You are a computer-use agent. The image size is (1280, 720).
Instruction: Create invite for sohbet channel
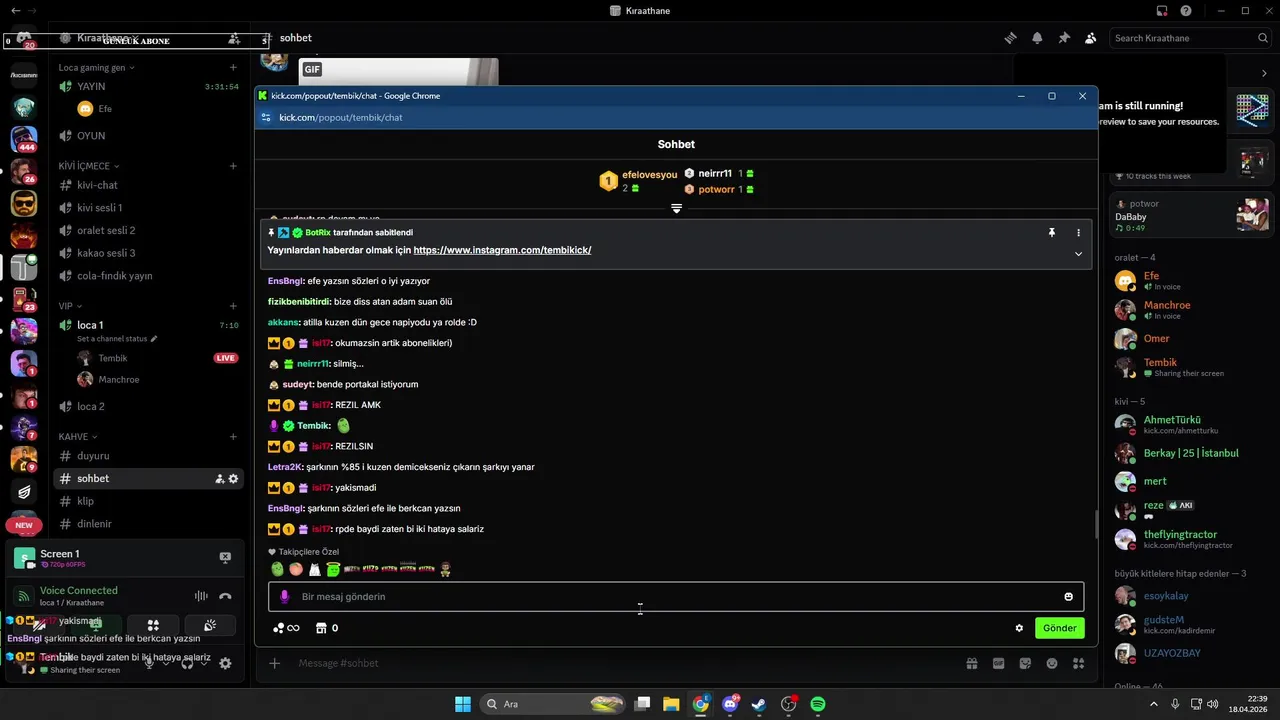219,479
